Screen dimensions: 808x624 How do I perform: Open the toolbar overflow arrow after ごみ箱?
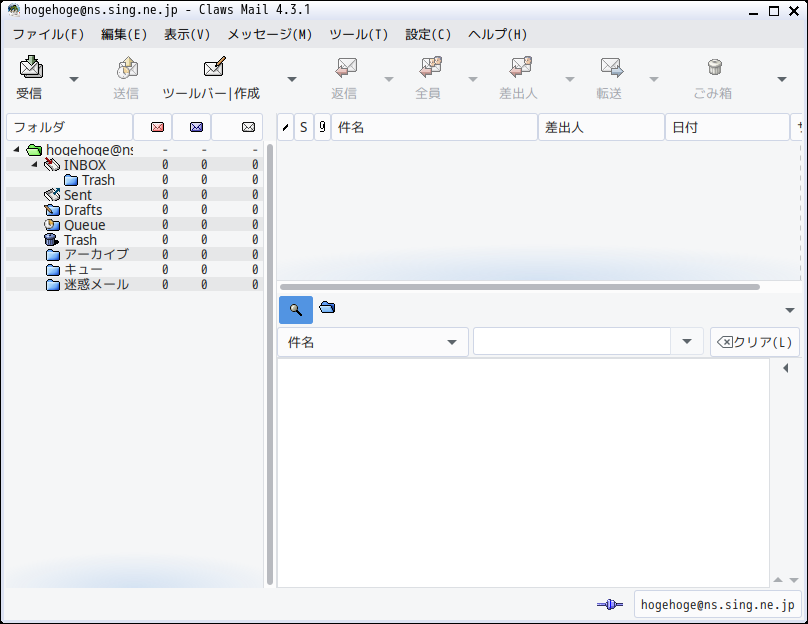coord(782,79)
